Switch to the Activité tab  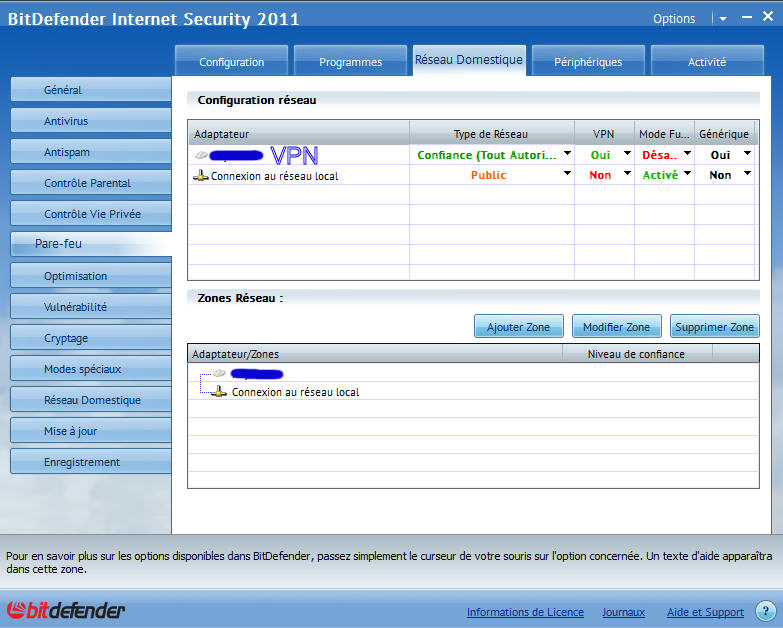click(707, 61)
